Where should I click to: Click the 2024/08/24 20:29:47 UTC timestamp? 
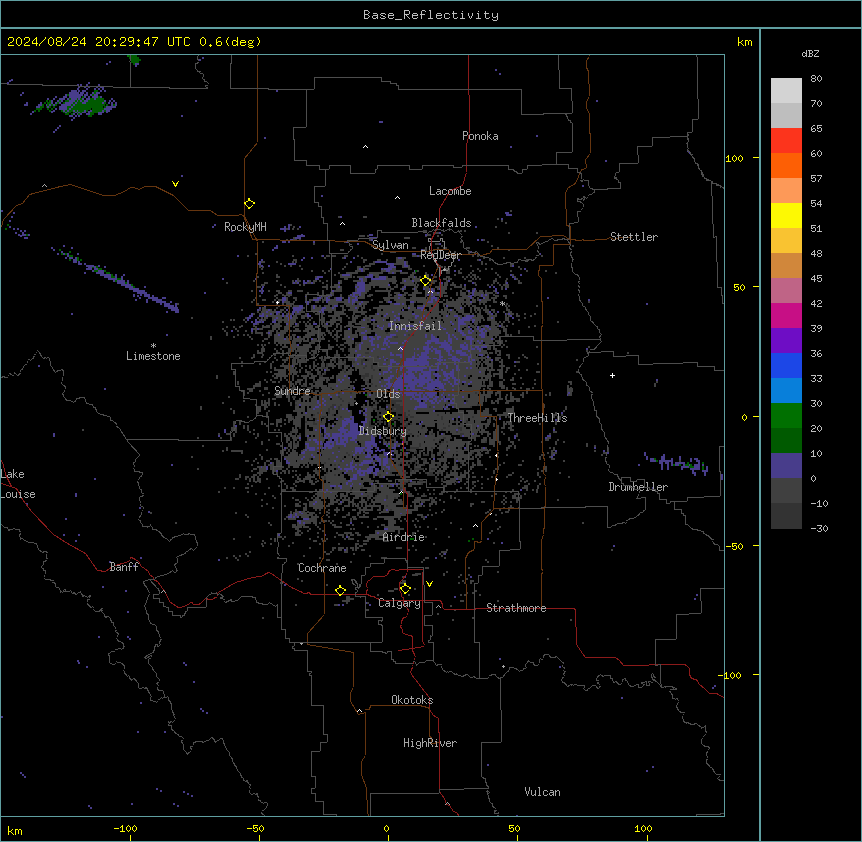[99, 42]
